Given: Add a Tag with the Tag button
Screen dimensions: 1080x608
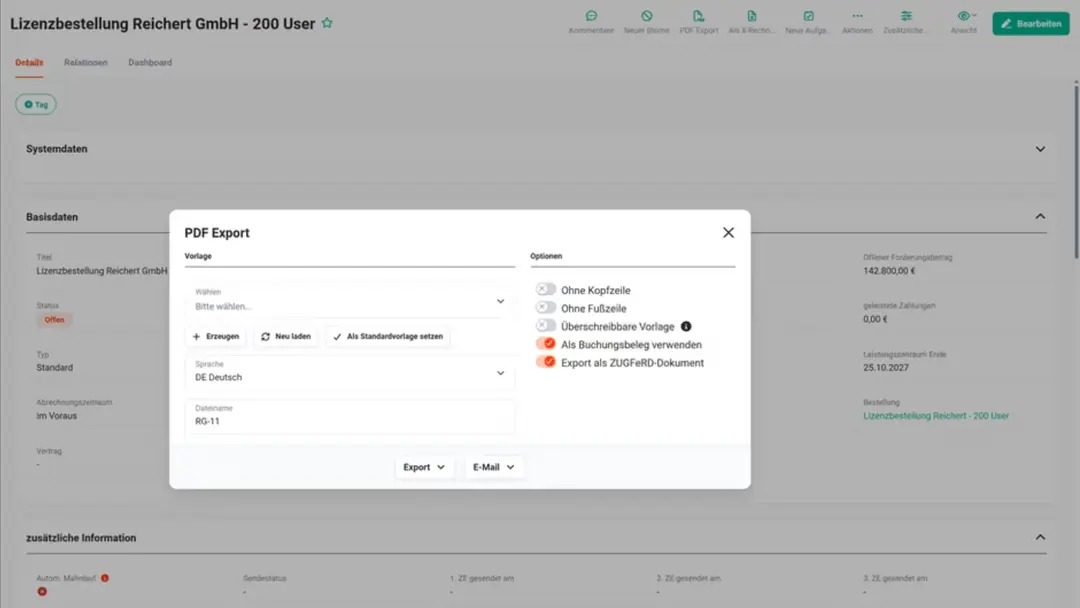Looking at the screenshot, I should click(x=36, y=105).
